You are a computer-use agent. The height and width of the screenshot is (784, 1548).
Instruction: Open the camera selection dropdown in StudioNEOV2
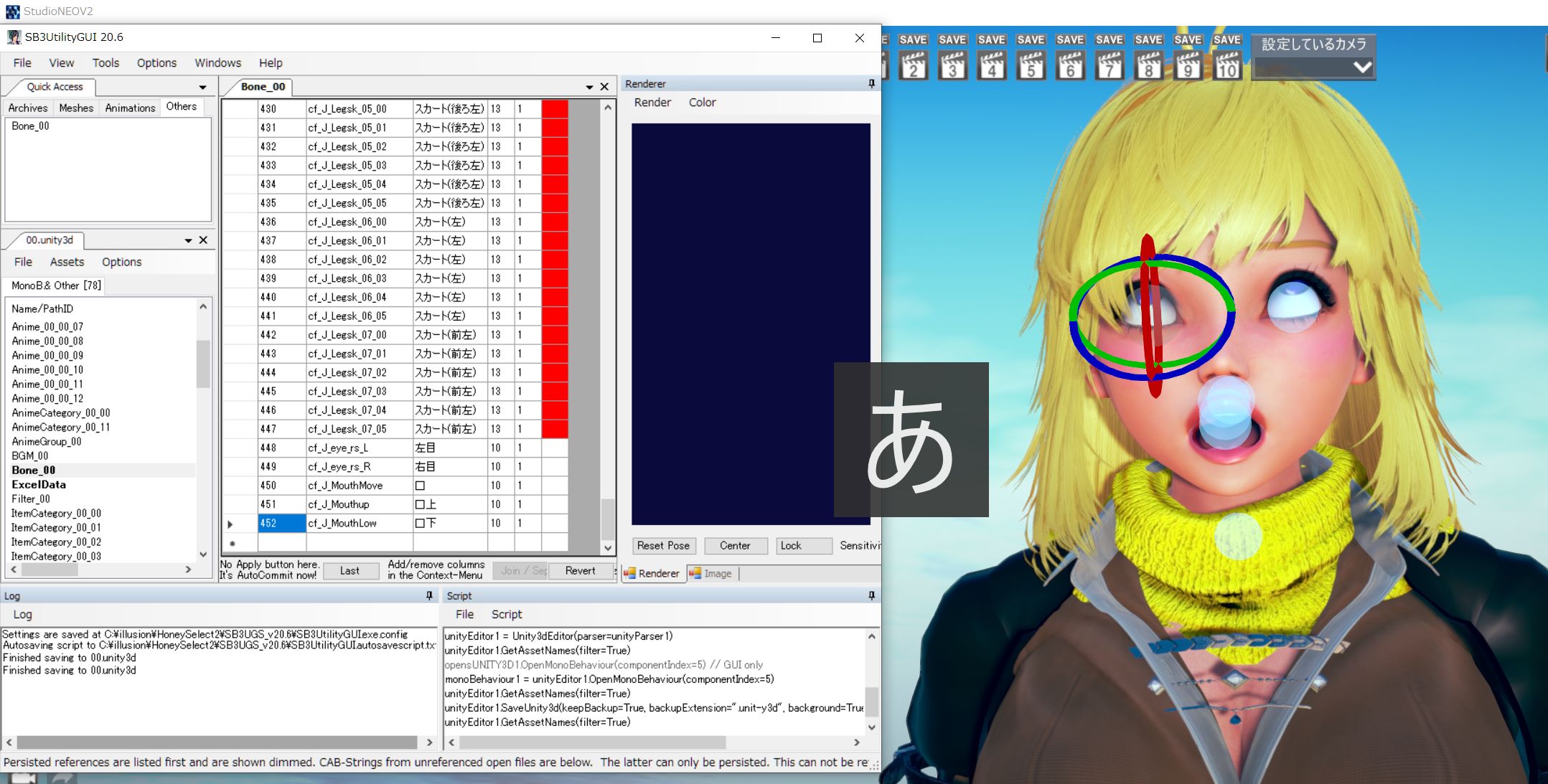(1362, 67)
